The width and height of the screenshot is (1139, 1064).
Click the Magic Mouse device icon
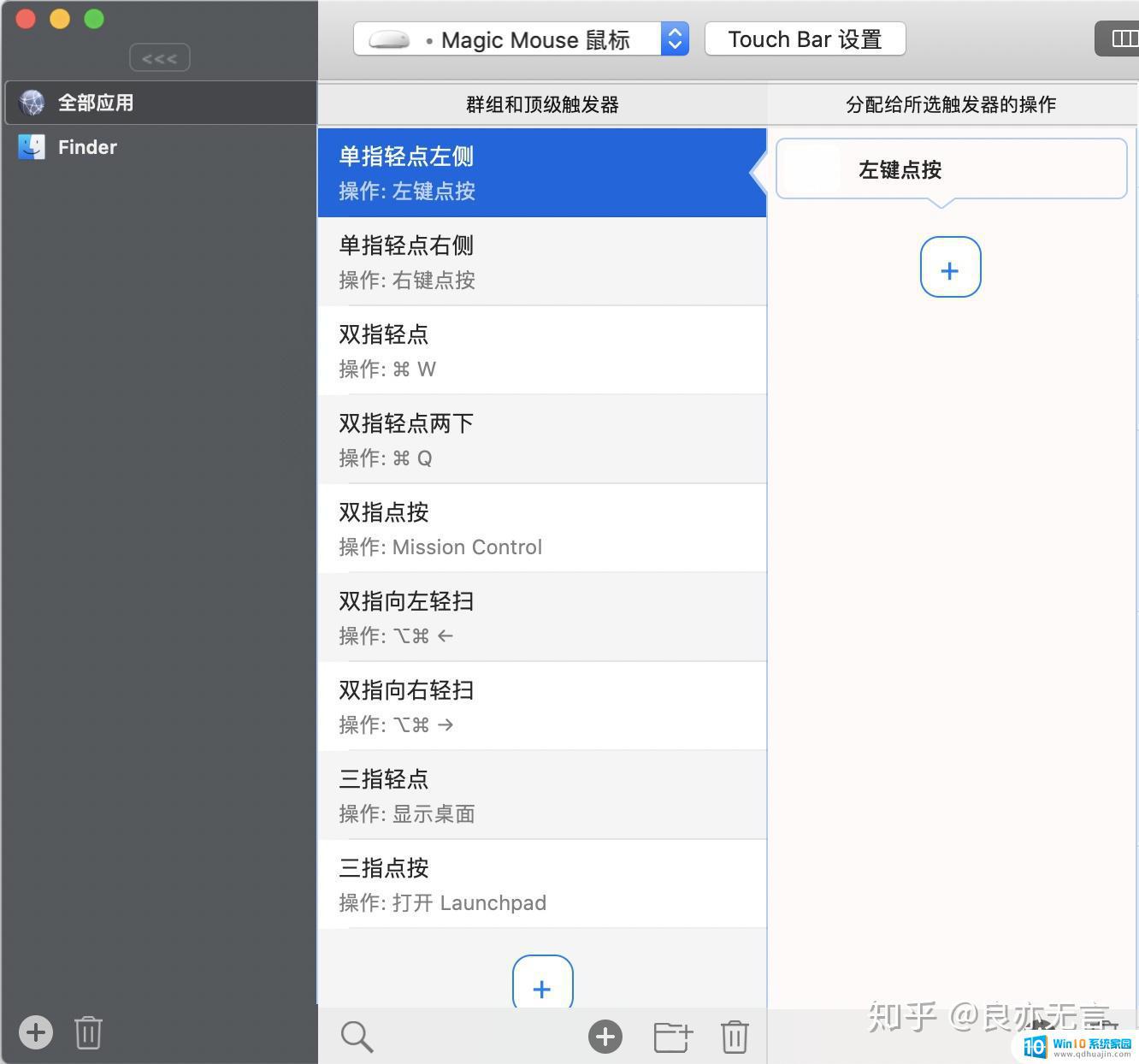click(389, 40)
